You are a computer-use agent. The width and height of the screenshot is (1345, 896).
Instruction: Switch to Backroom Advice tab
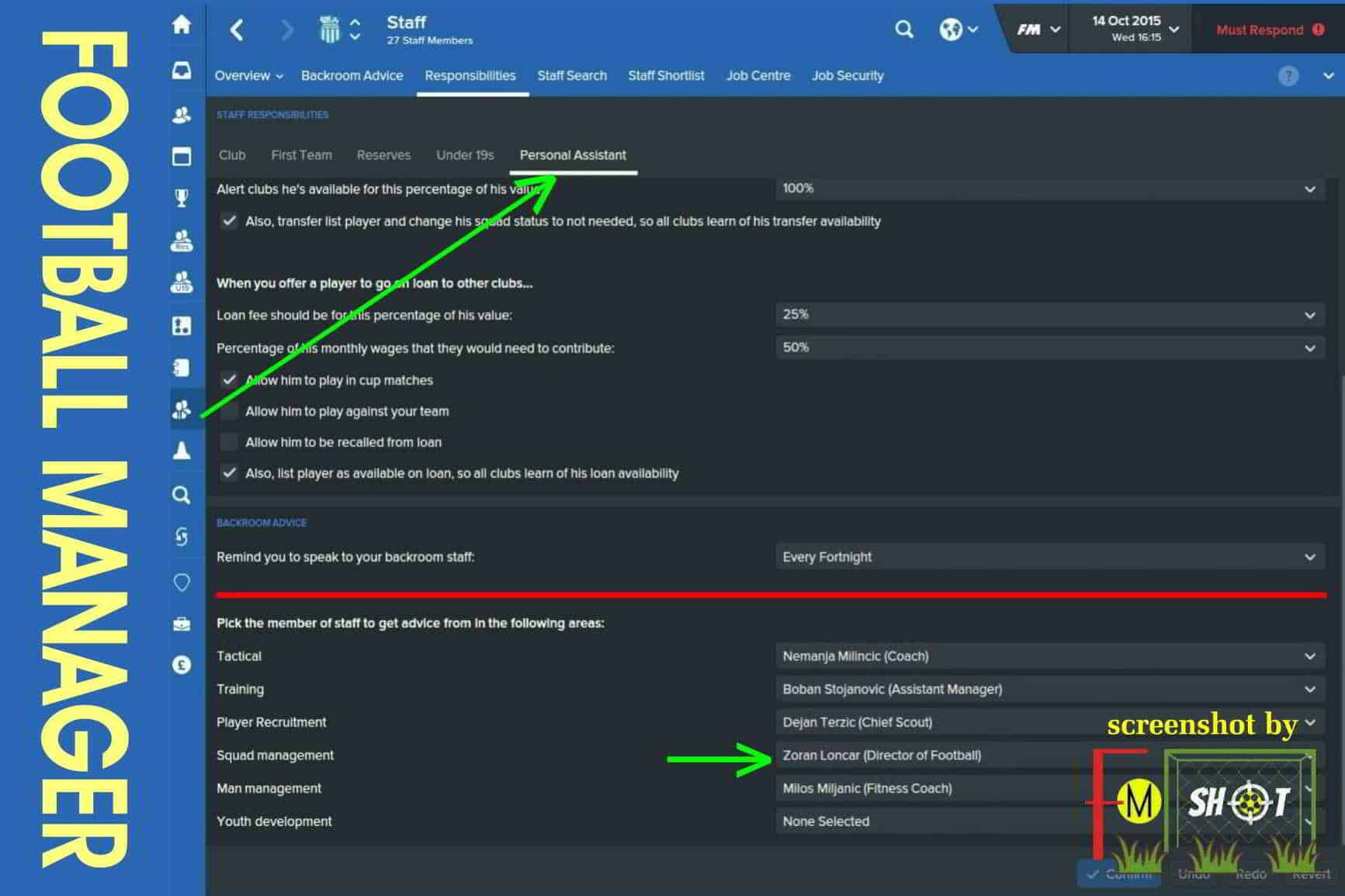pos(352,75)
